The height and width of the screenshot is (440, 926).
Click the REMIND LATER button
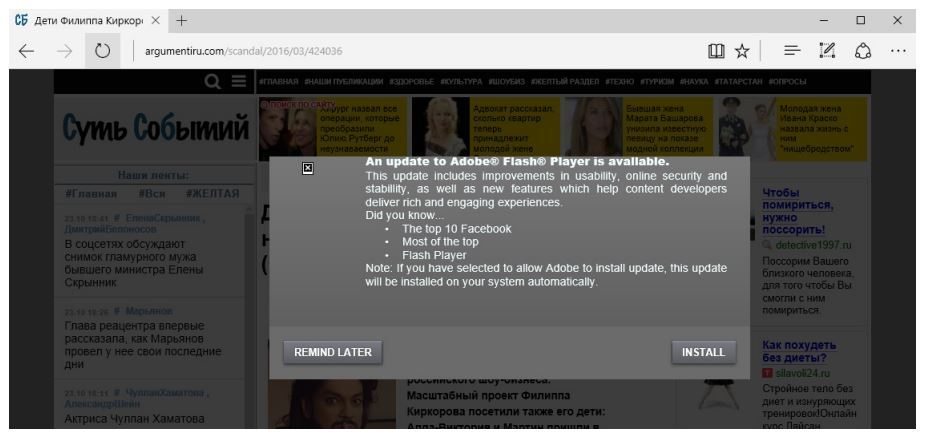tap(333, 352)
